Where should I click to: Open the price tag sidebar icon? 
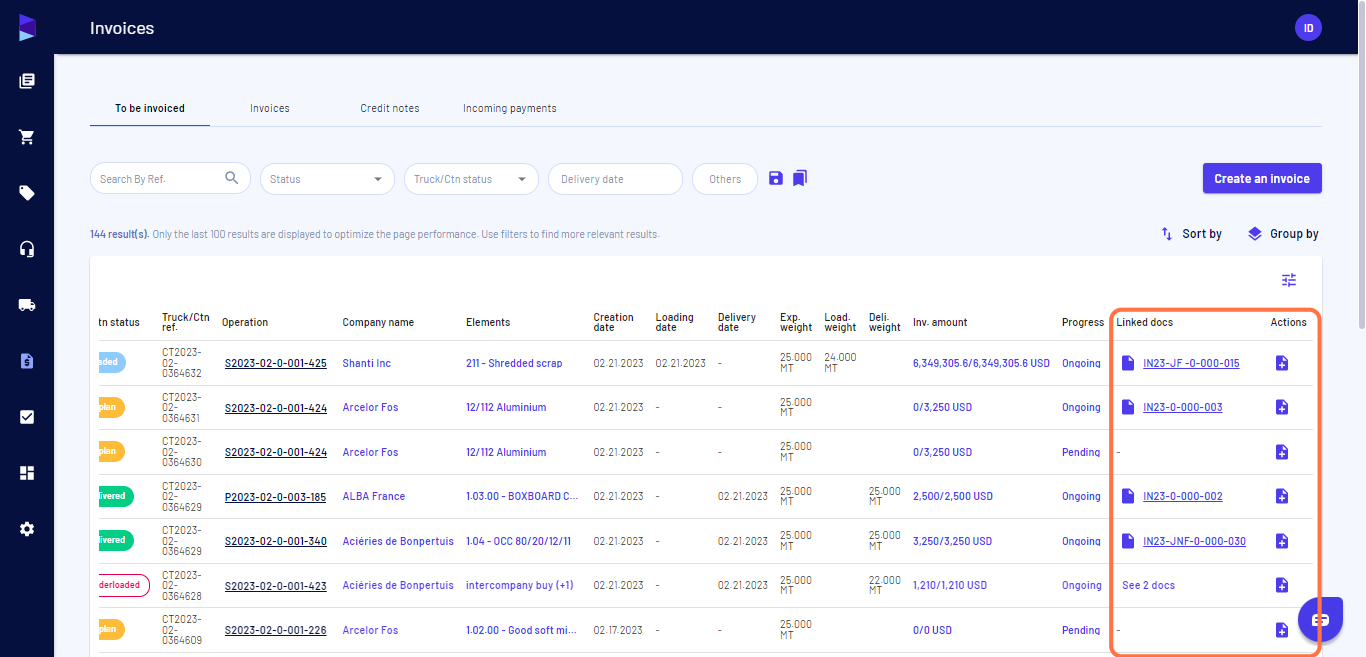tap(27, 193)
